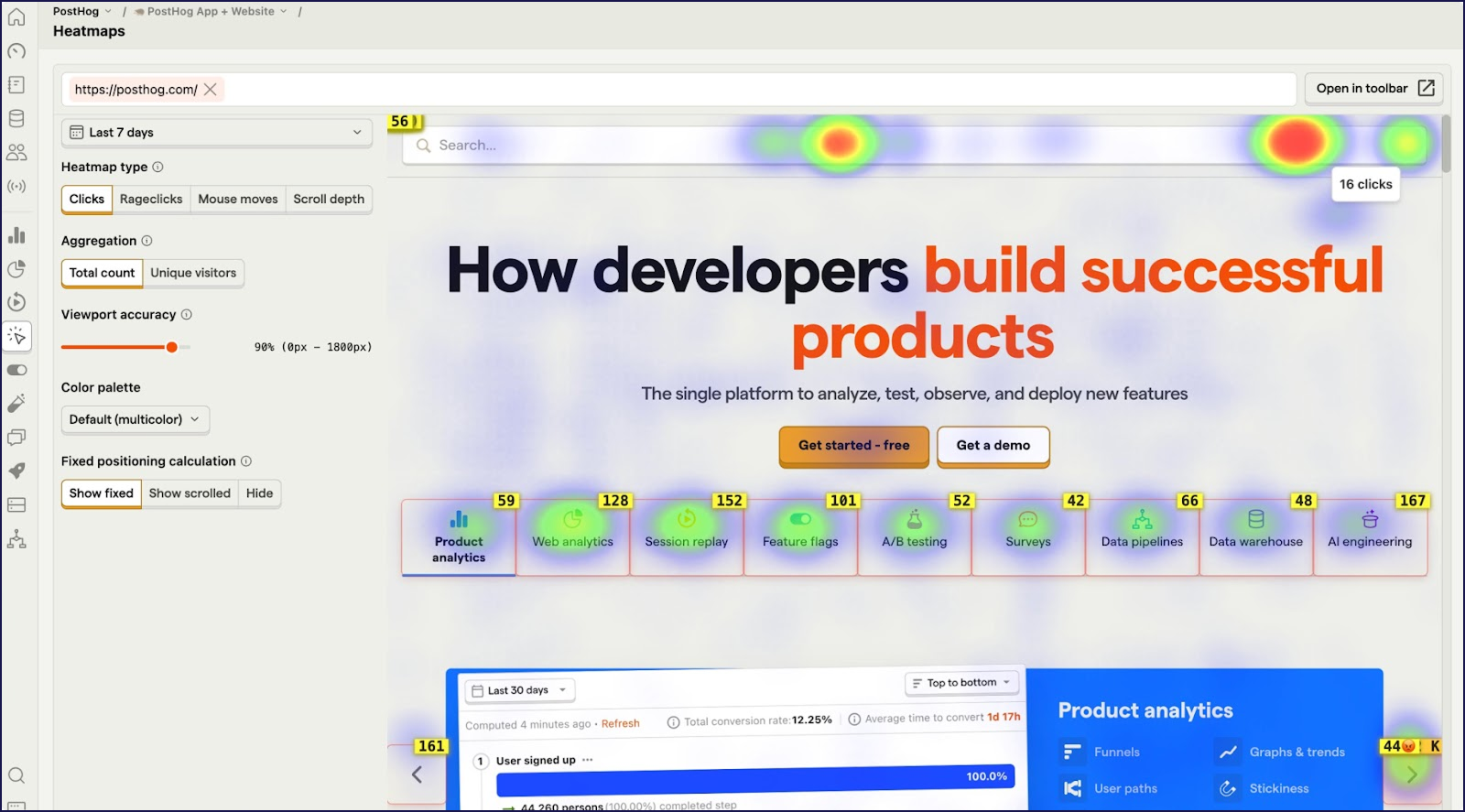
Task: Open the product analytics bar chart icon
Action: (x=16, y=235)
